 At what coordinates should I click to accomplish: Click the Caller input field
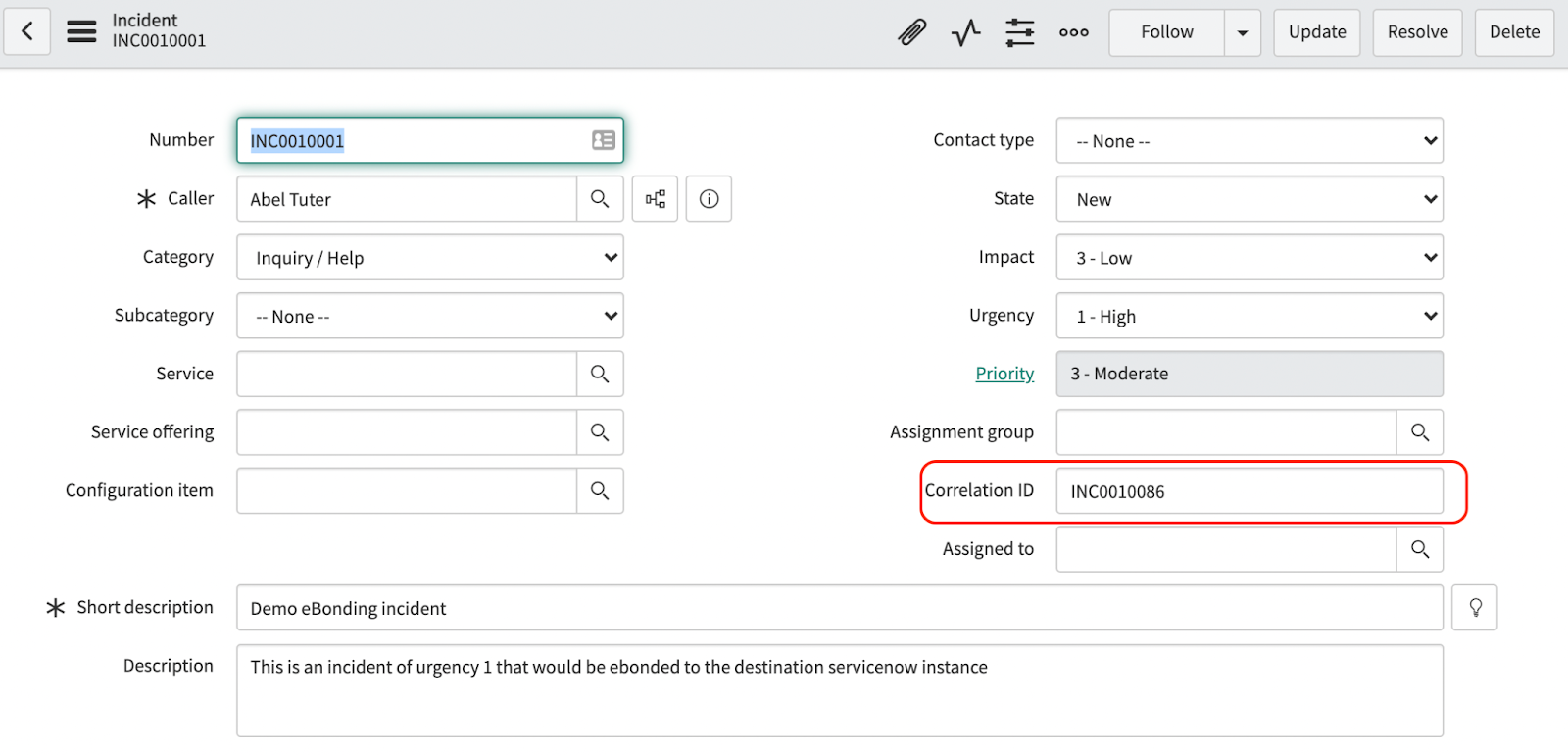(407, 199)
